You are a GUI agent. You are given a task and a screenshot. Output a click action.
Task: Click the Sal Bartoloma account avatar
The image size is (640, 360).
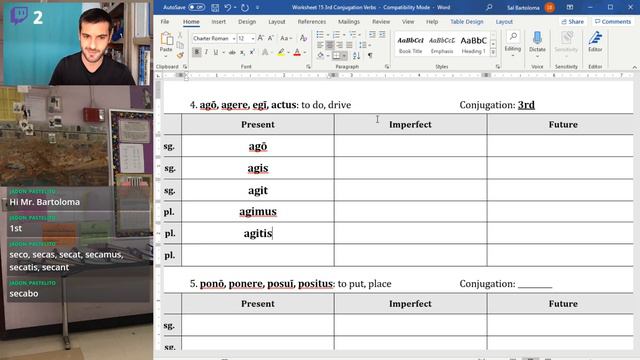pos(550,7)
